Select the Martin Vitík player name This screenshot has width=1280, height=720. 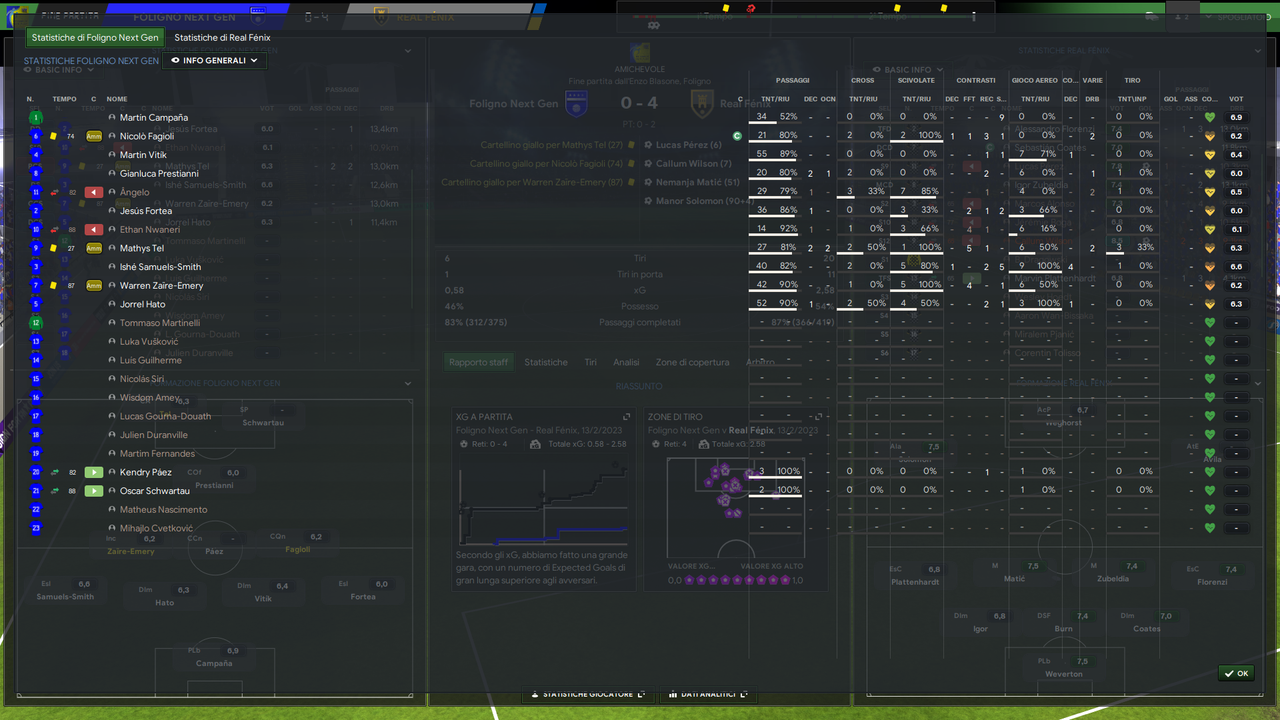143,155
